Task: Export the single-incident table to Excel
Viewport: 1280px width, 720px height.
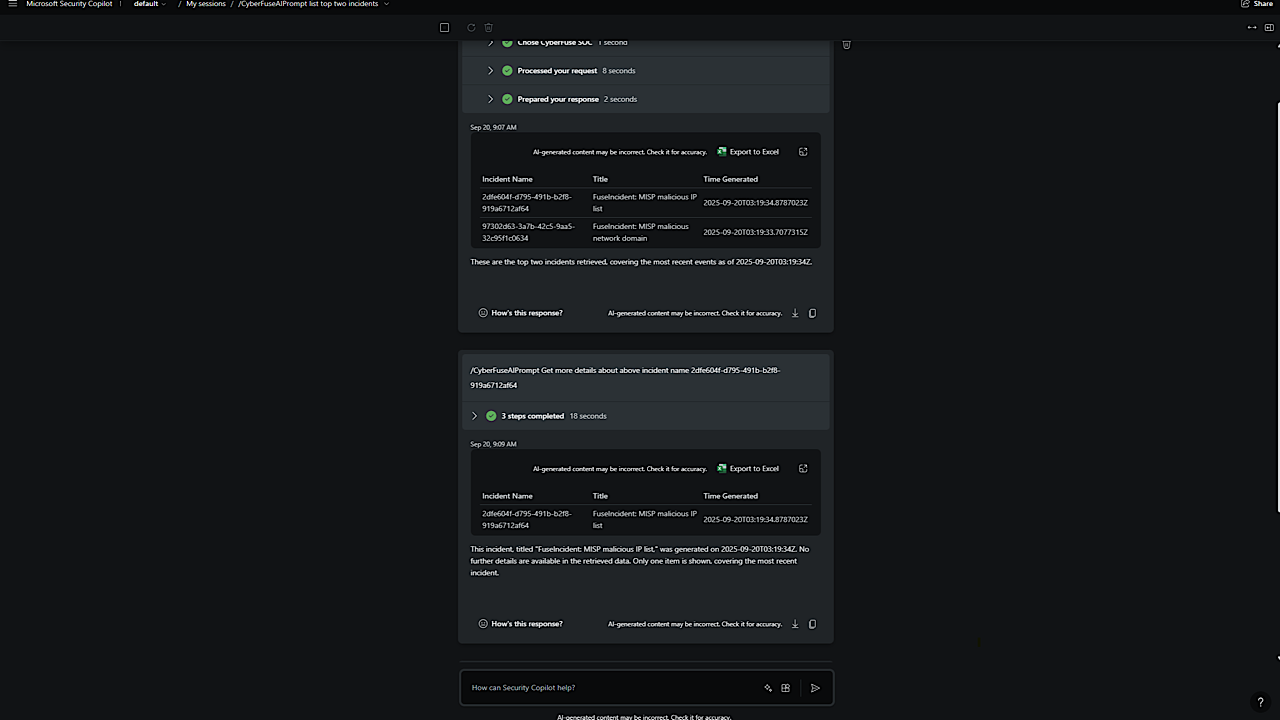Action: pos(748,468)
